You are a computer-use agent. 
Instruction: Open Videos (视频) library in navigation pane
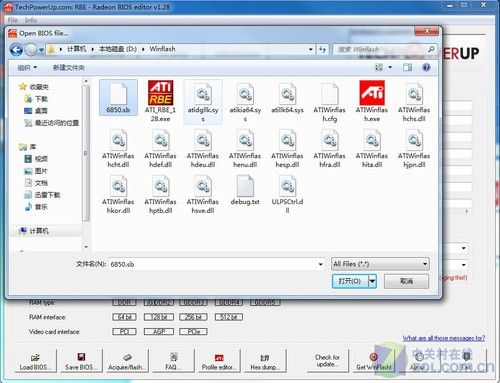(x=36, y=159)
